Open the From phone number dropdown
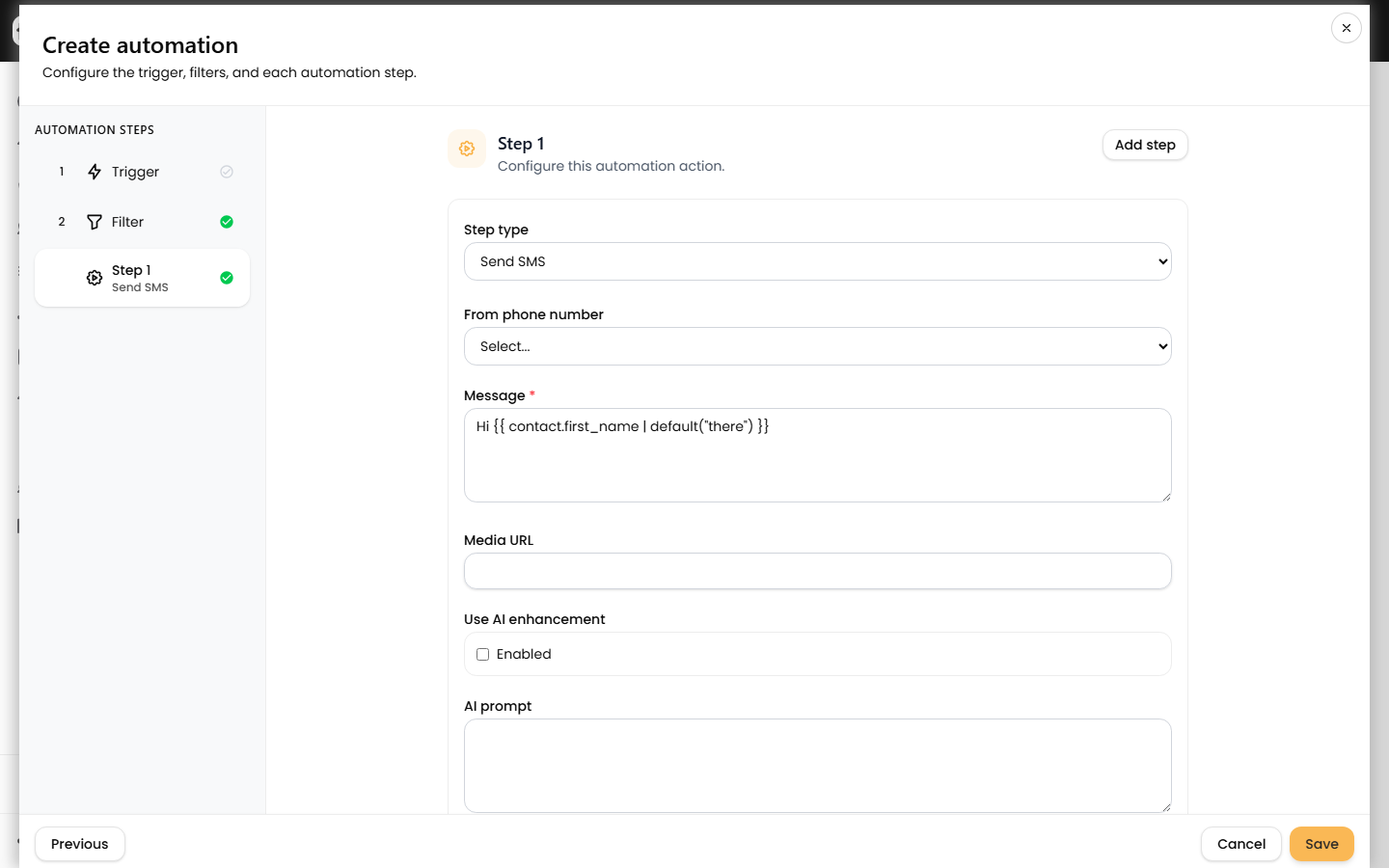This screenshot has height=868, width=1389. 818,346
